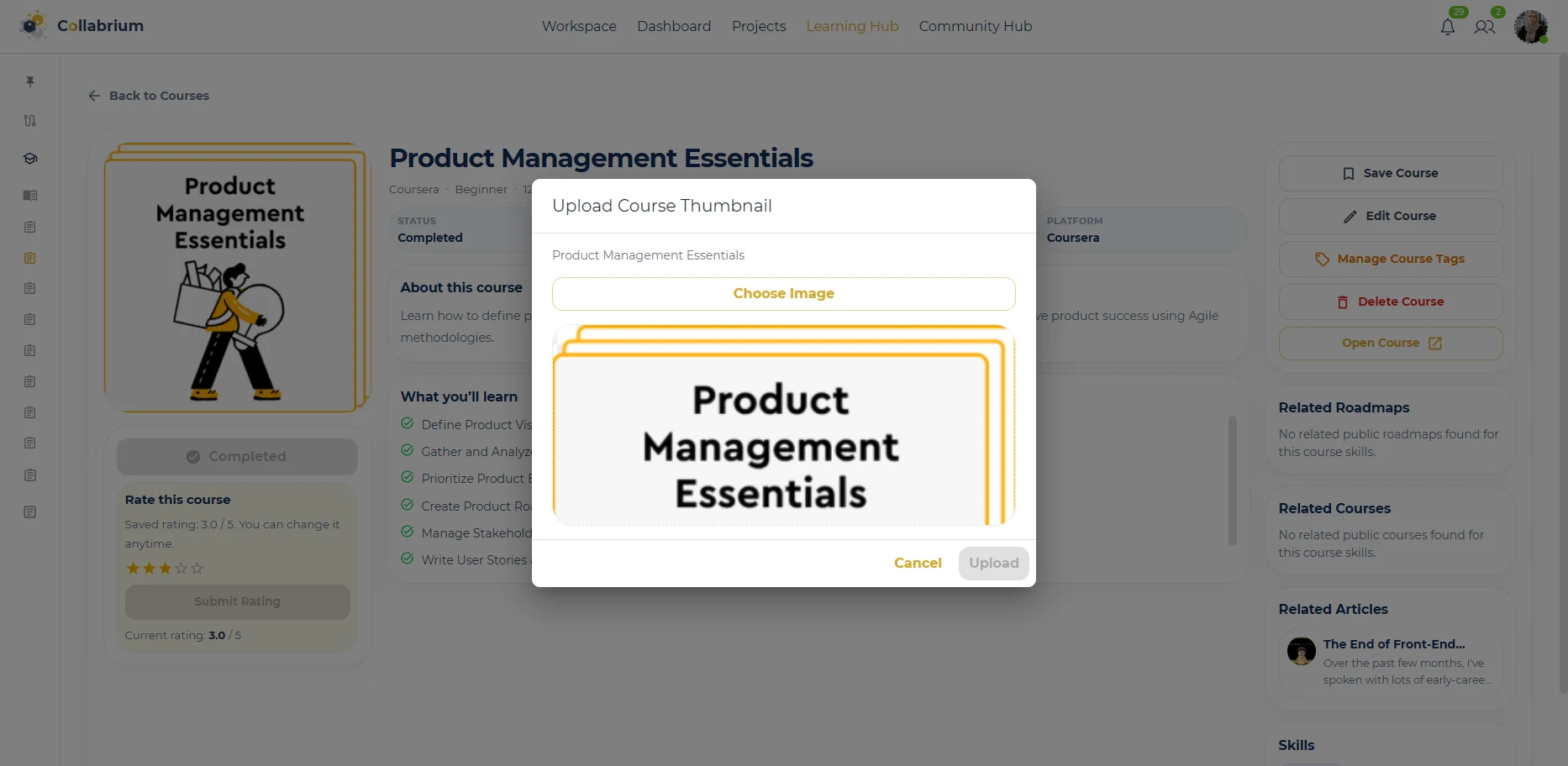Open the connections icon with badge 2
This screenshot has width=1568, height=766.
(1485, 27)
